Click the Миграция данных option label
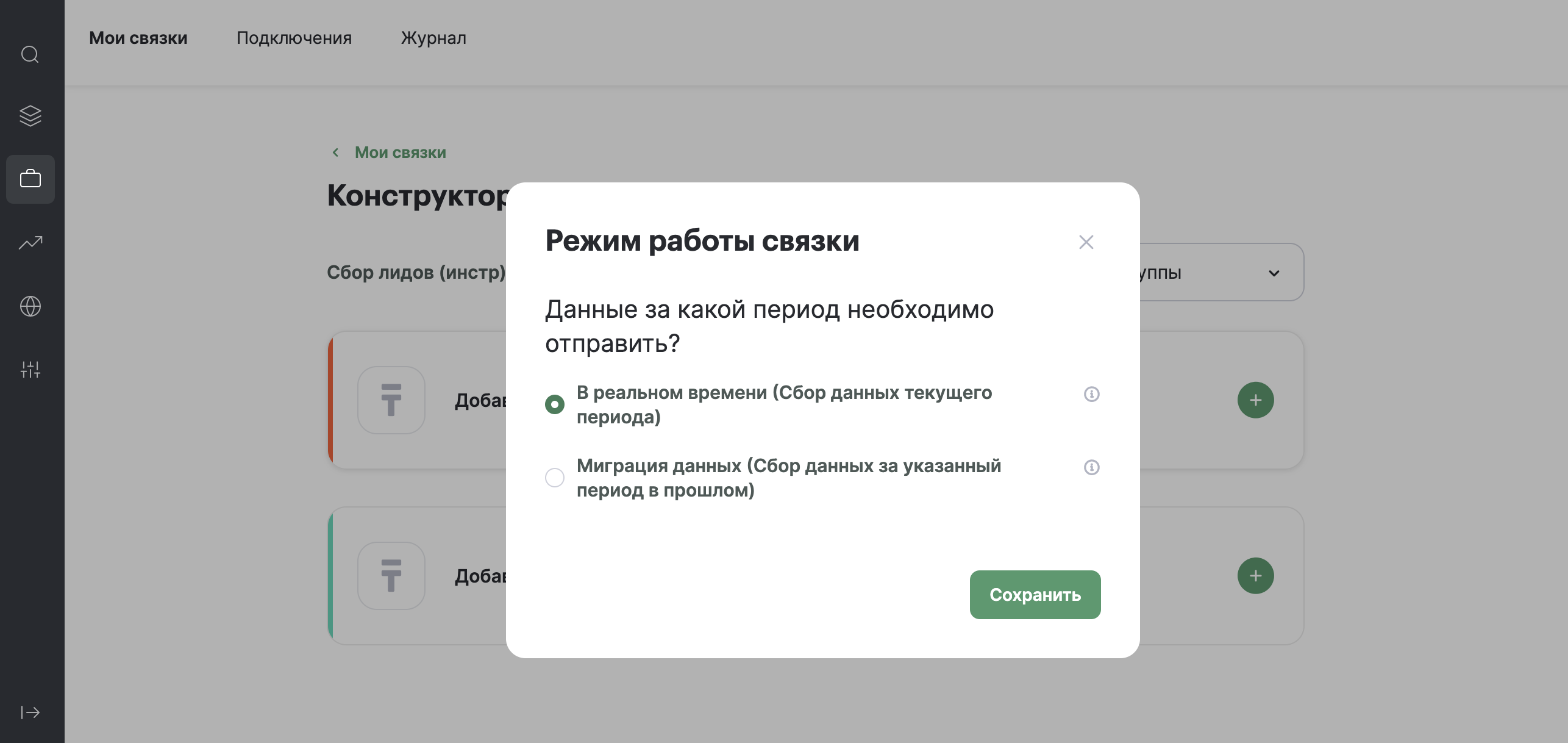This screenshot has height=743, width=1568. (x=789, y=478)
